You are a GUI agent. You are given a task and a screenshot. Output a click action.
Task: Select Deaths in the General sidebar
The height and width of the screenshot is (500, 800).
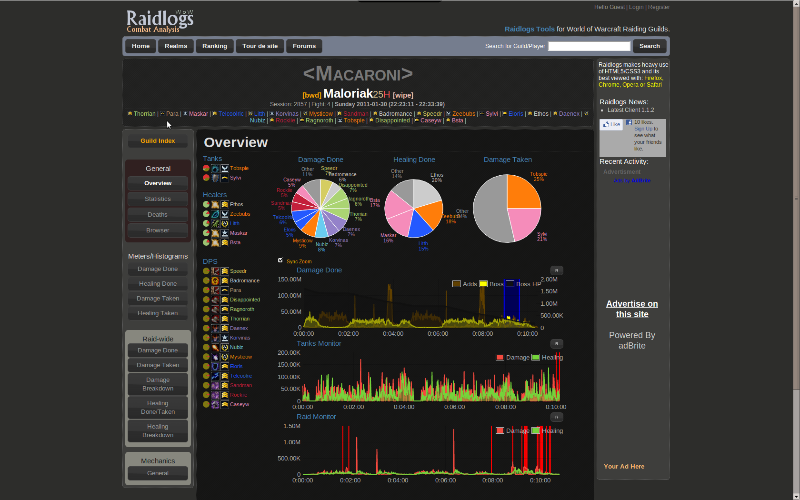[x=158, y=215]
